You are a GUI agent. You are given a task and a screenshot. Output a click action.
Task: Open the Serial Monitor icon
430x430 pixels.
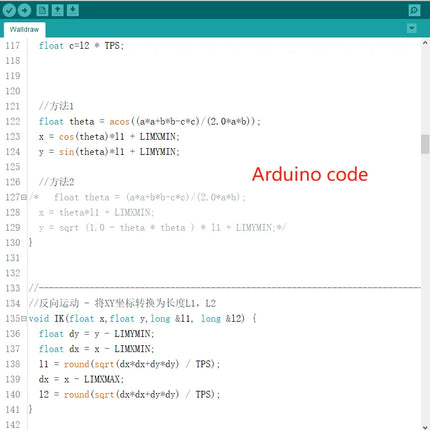[414, 10]
